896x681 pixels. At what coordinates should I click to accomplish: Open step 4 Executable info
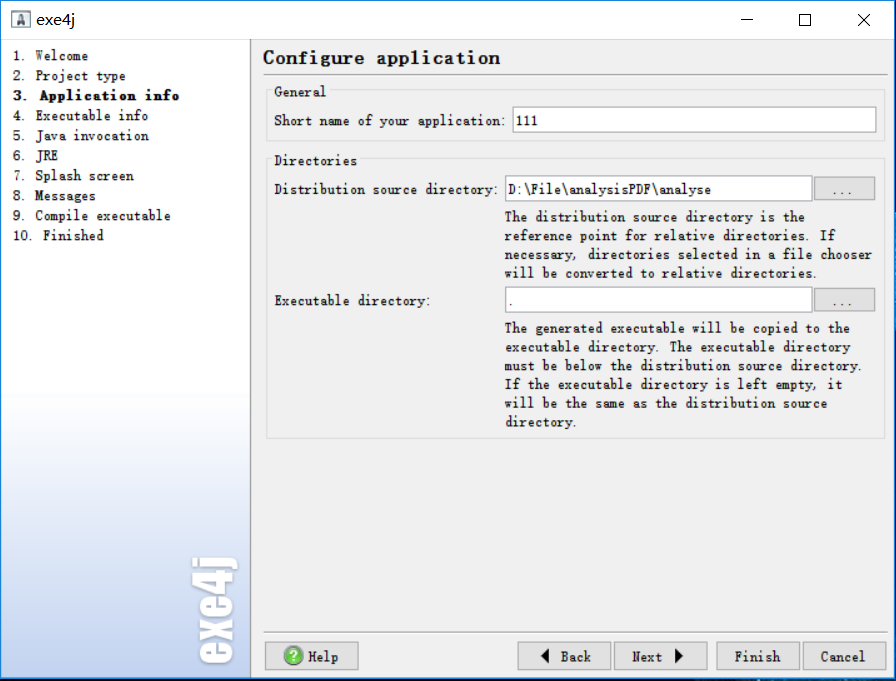point(81,115)
